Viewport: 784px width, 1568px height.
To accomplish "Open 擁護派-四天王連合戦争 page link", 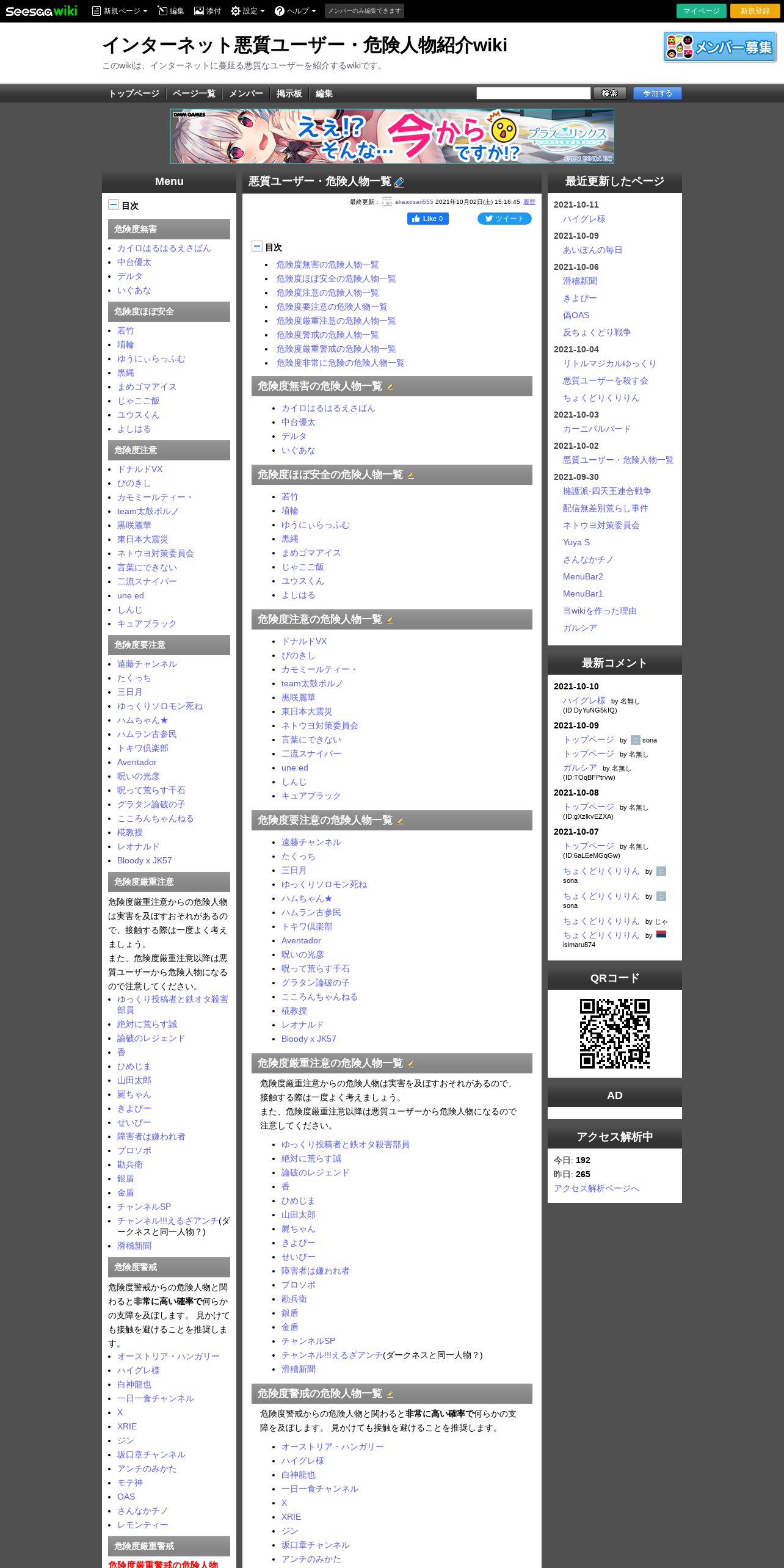I will tap(607, 491).
